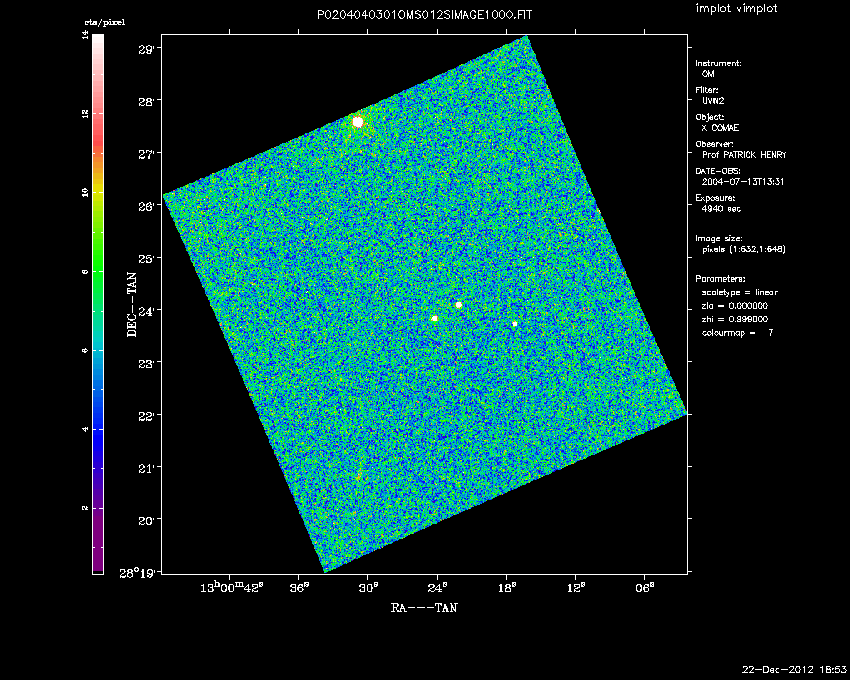Click the 'scaletype = linear' parameter

(740, 292)
